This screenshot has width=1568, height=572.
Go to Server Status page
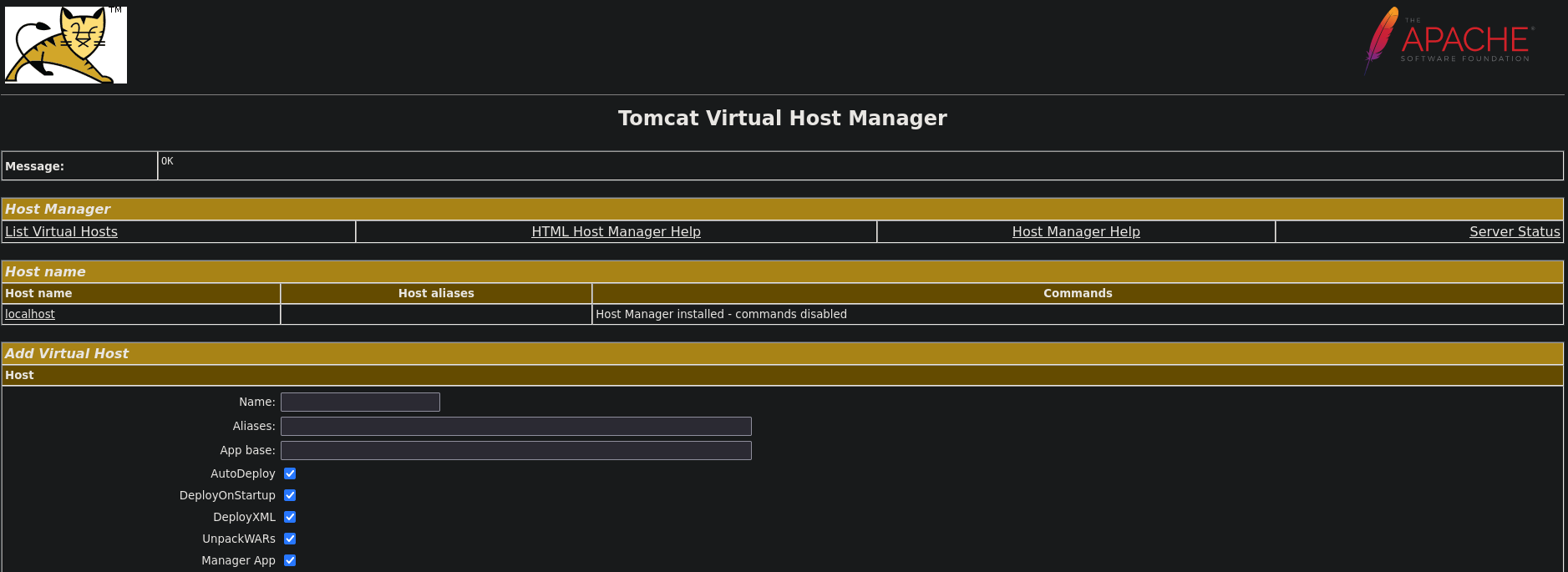pyautogui.click(x=1515, y=231)
